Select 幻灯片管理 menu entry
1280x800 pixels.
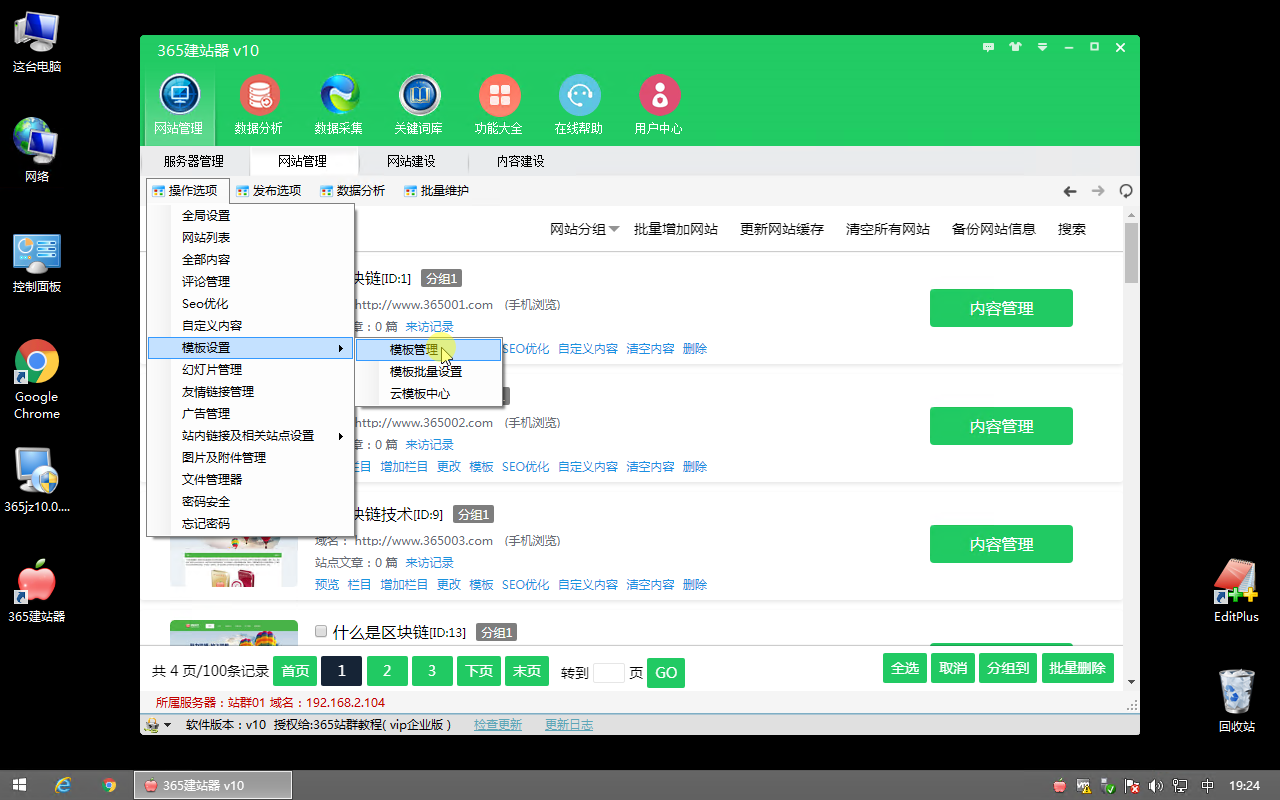(250, 370)
